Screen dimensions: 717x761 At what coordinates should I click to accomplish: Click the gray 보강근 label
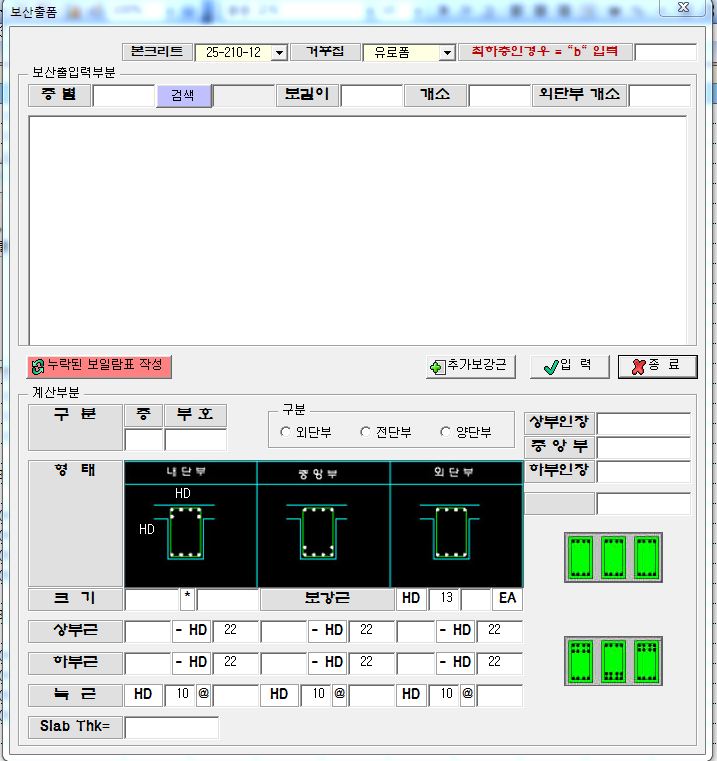pyautogui.click(x=327, y=598)
